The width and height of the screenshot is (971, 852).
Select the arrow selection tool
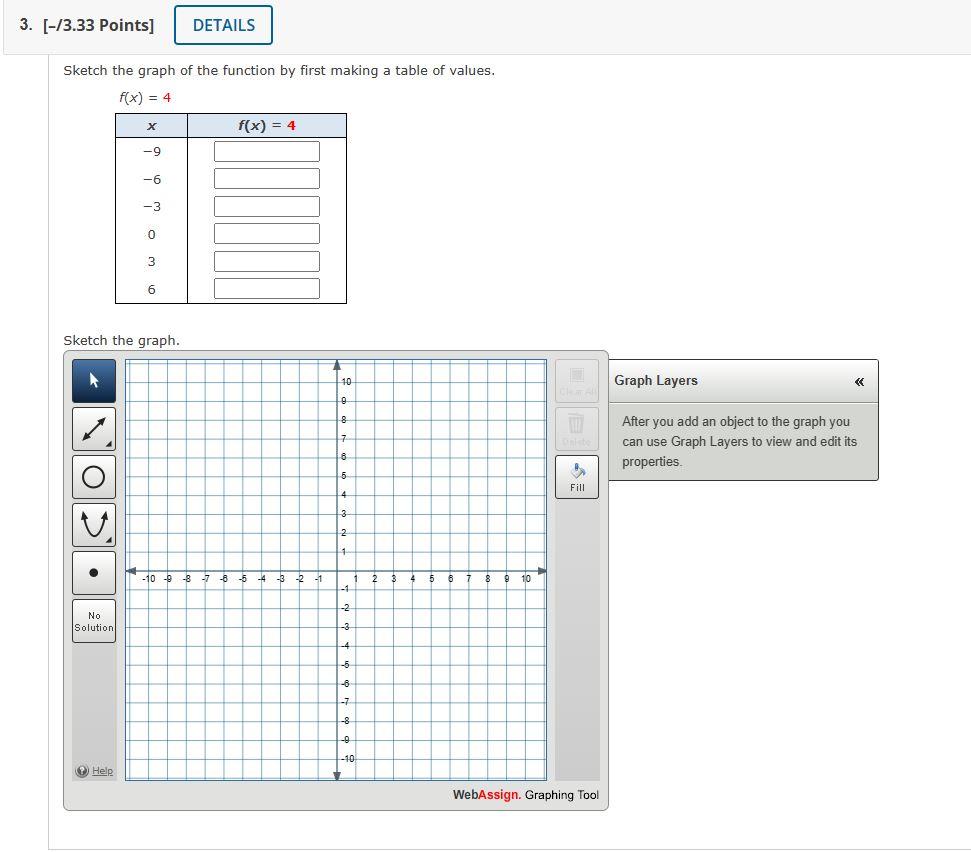(93, 381)
